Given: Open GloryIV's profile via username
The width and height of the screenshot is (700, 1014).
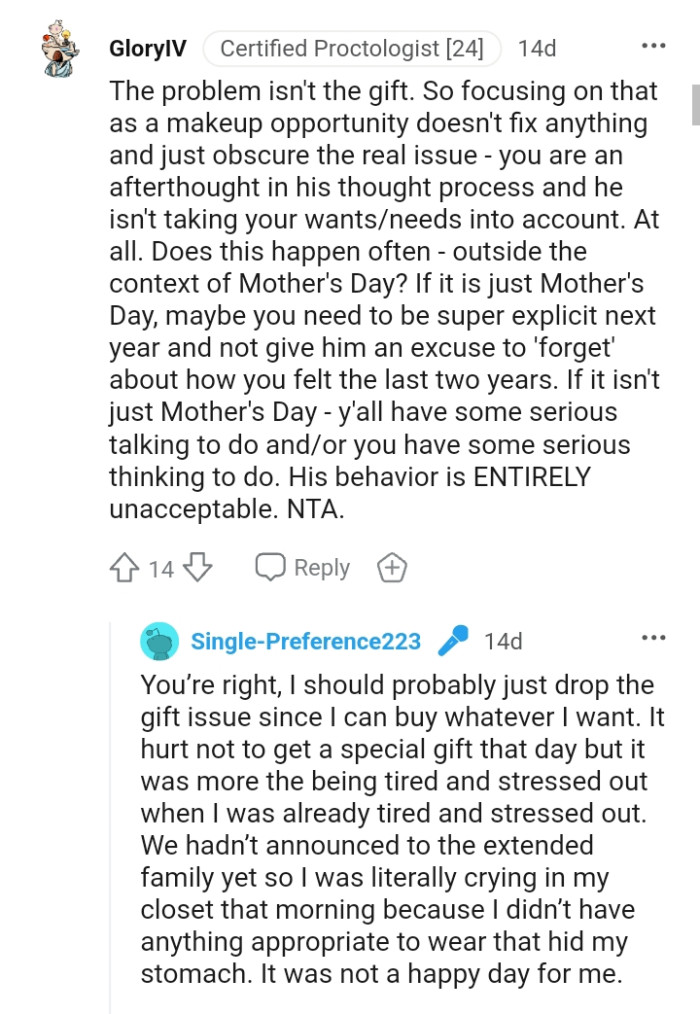Looking at the screenshot, I should 147,47.
